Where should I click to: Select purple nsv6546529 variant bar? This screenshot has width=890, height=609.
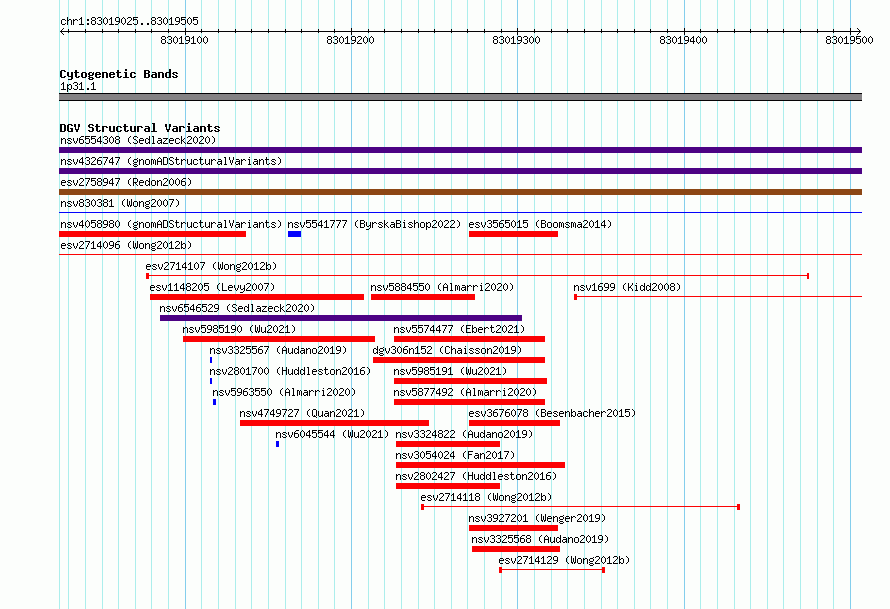(x=341, y=318)
